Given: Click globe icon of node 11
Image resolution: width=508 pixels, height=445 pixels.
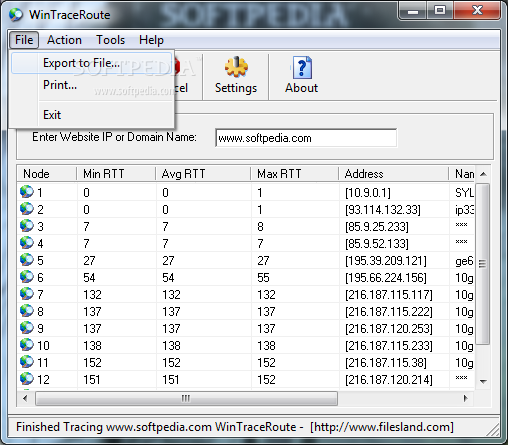Looking at the screenshot, I should coord(27,362).
